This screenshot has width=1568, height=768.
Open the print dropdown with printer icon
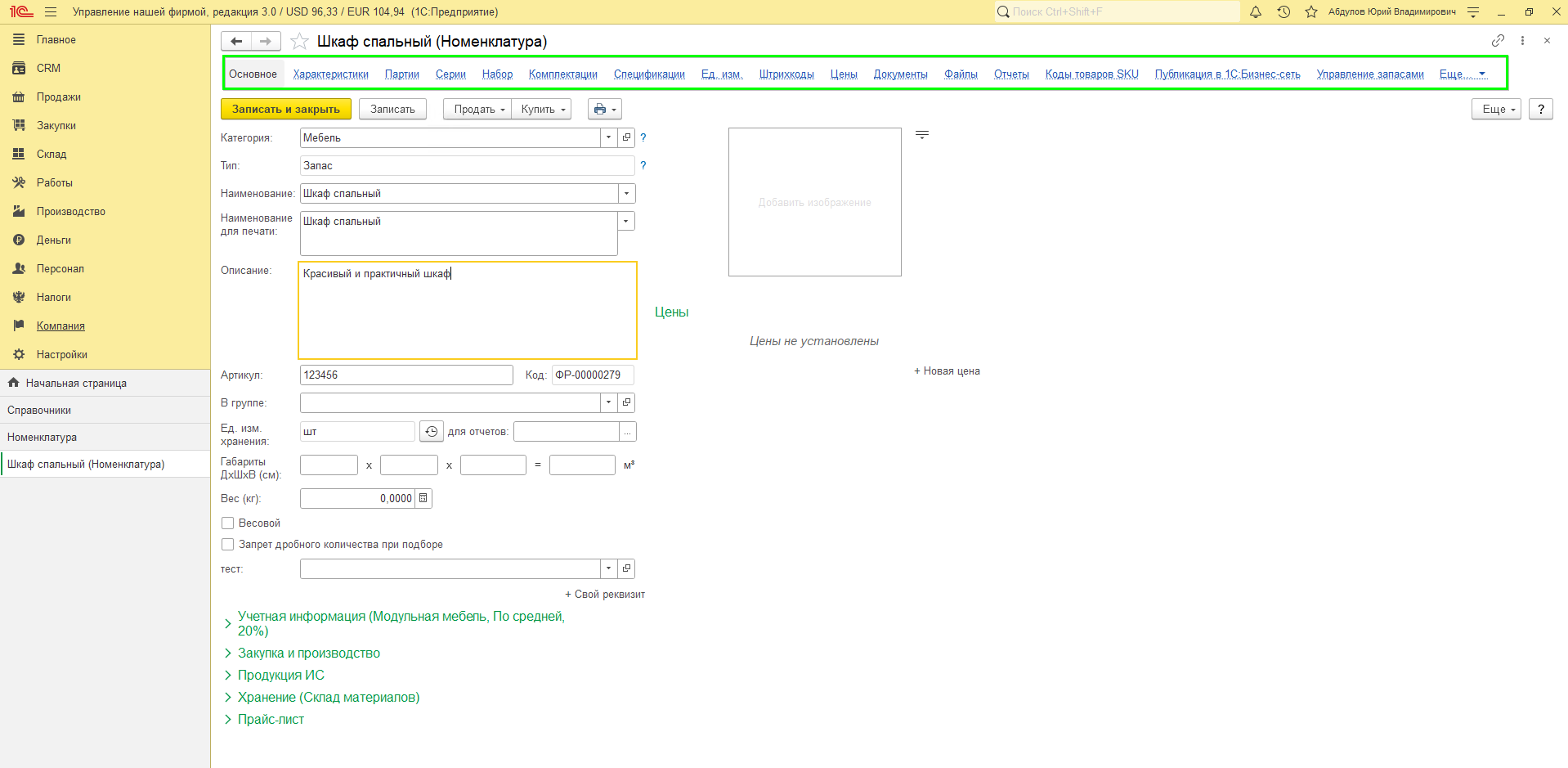(605, 109)
